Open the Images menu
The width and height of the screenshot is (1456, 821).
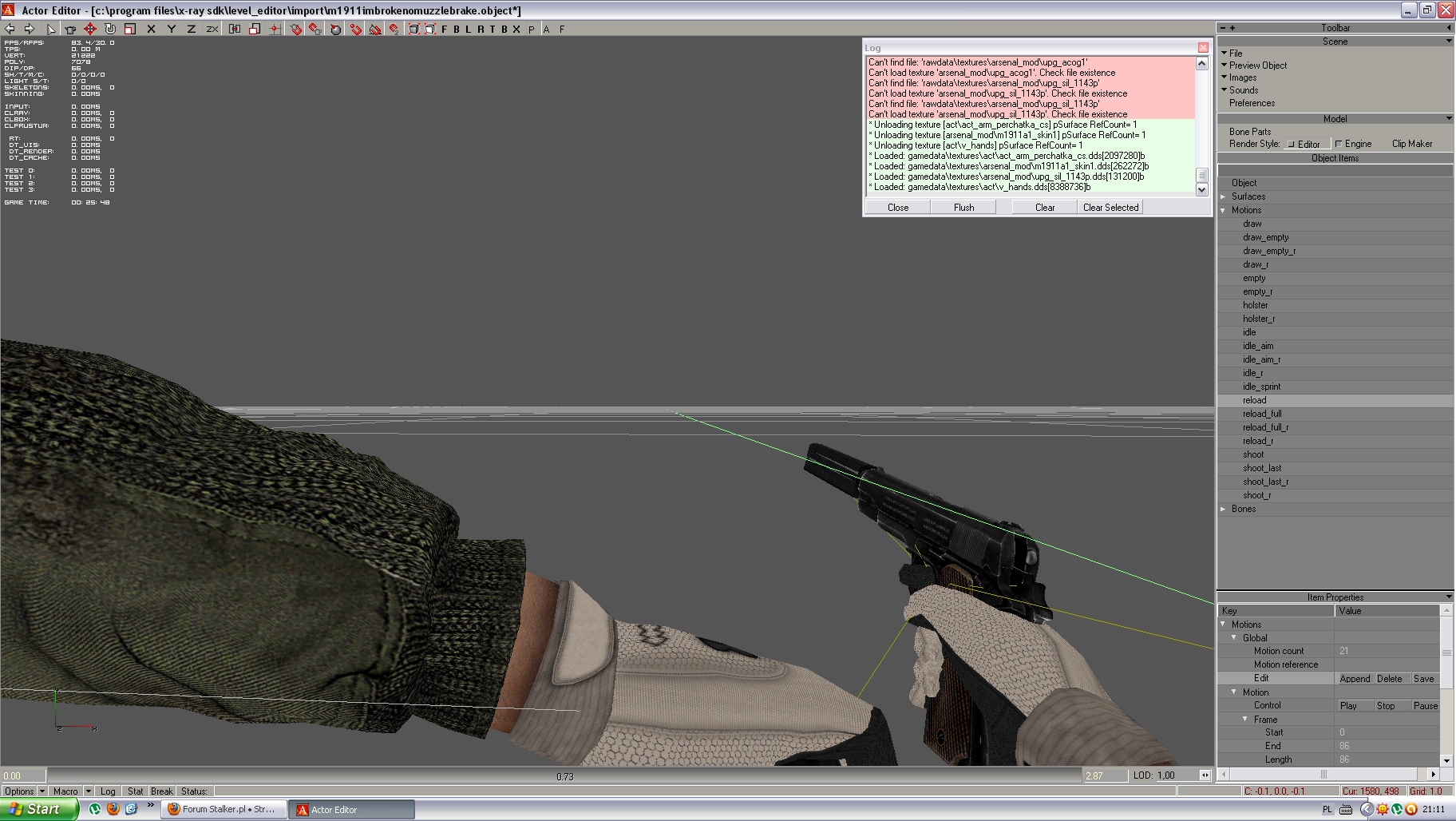click(1243, 77)
